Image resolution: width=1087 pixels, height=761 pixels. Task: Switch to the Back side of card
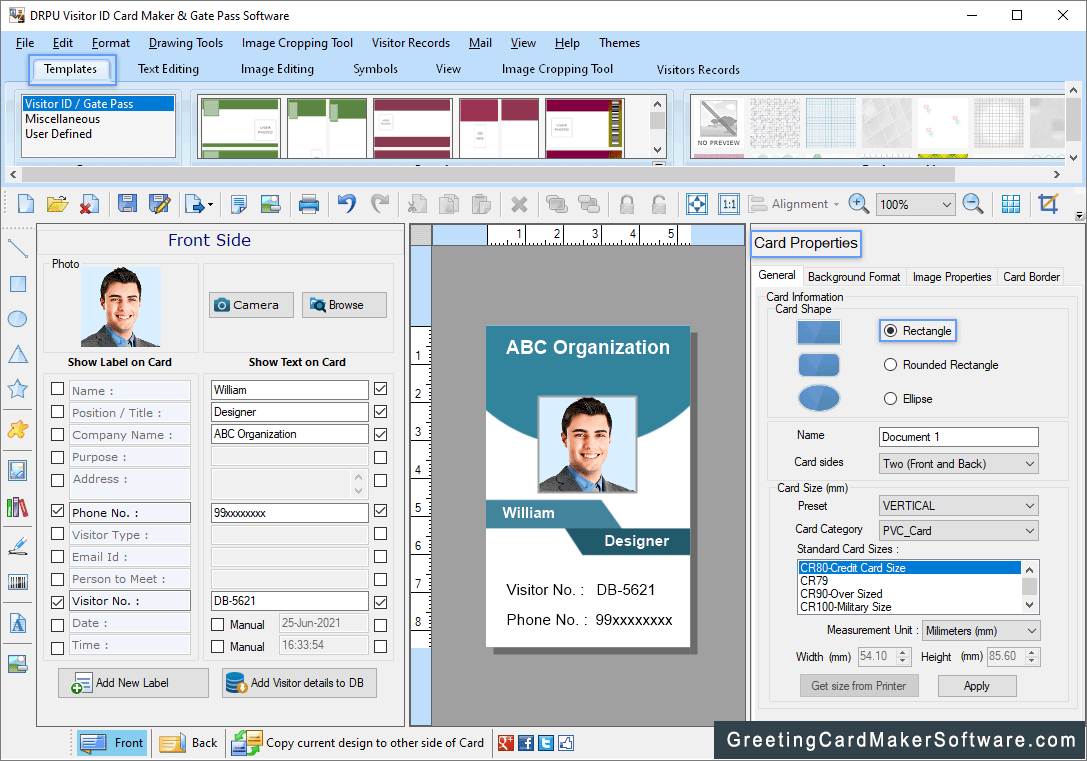(x=189, y=743)
